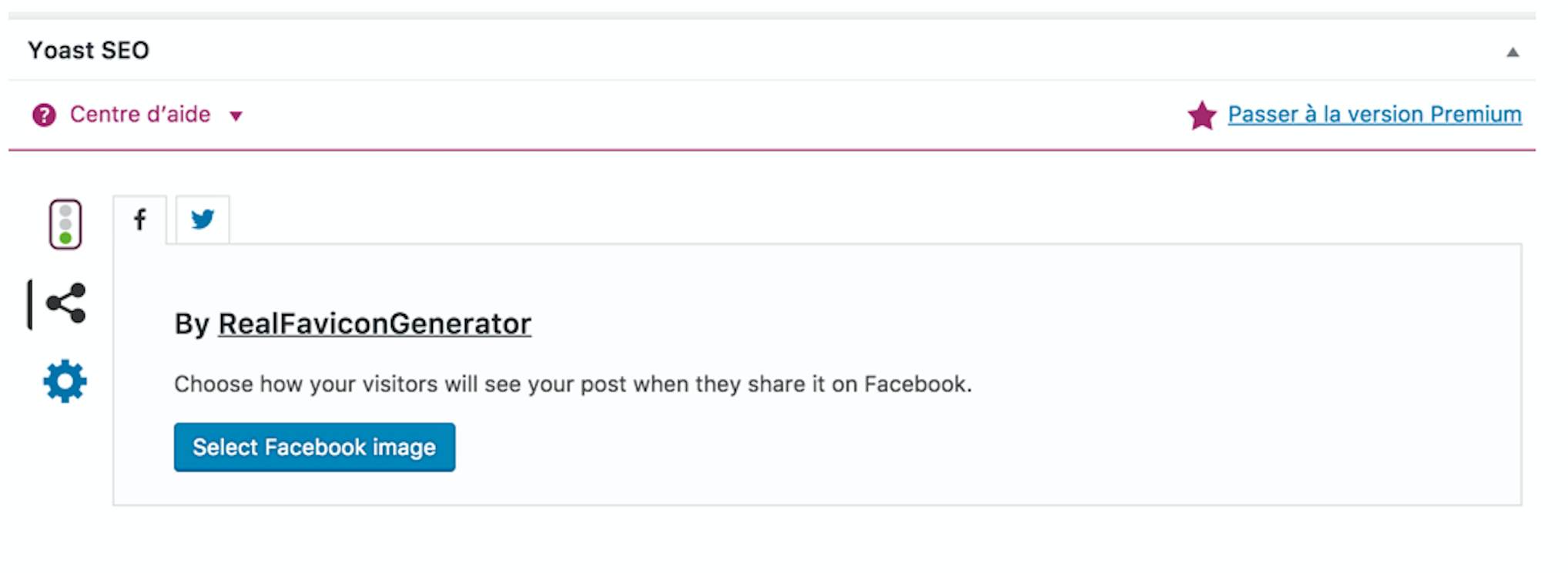This screenshot has width=1568, height=573.
Task: Open the traffic light content optimization tab
Action: click(x=65, y=224)
